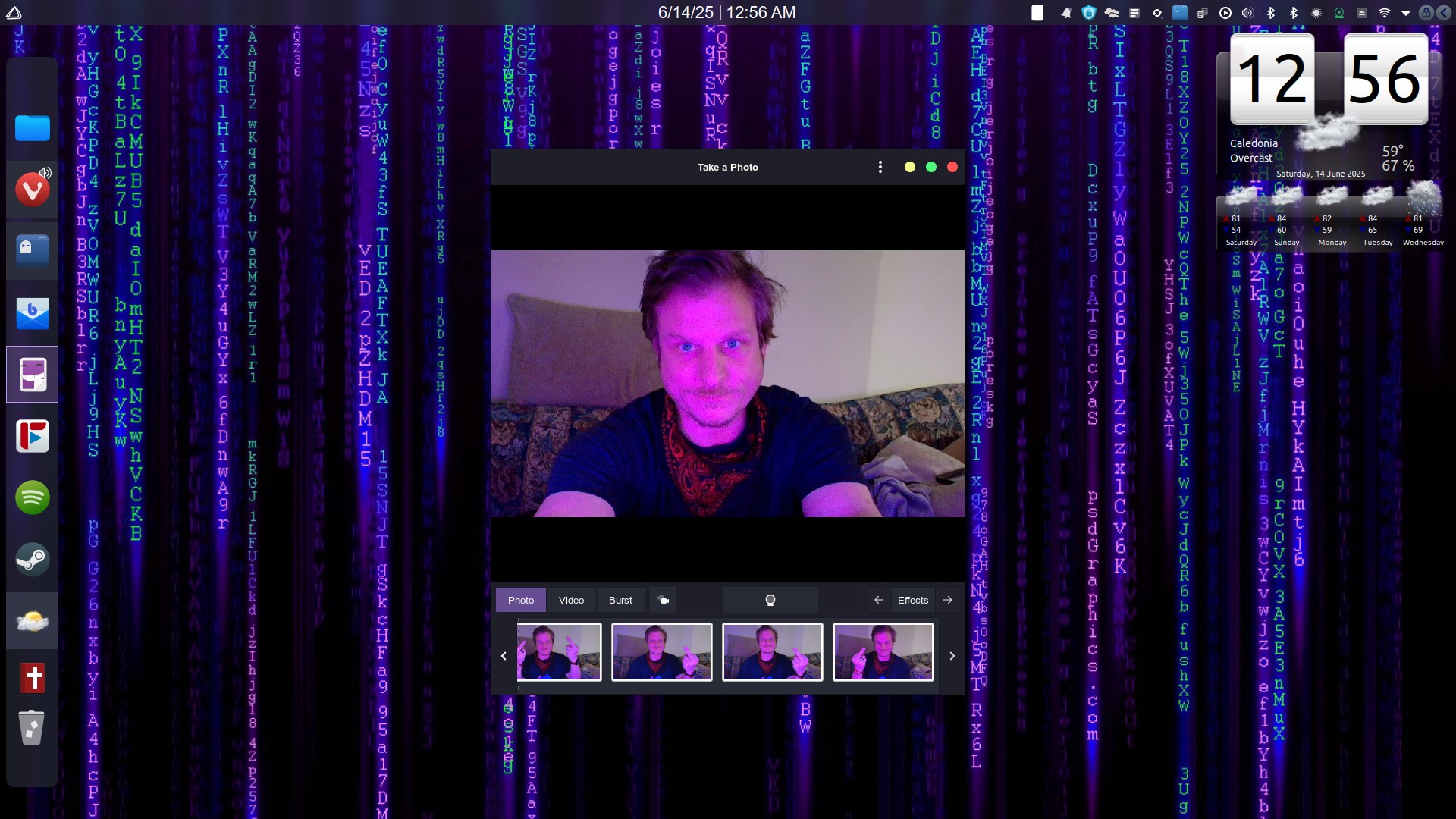This screenshot has height=819, width=1456.
Task: Click the date and time in top panel
Action: (727, 12)
